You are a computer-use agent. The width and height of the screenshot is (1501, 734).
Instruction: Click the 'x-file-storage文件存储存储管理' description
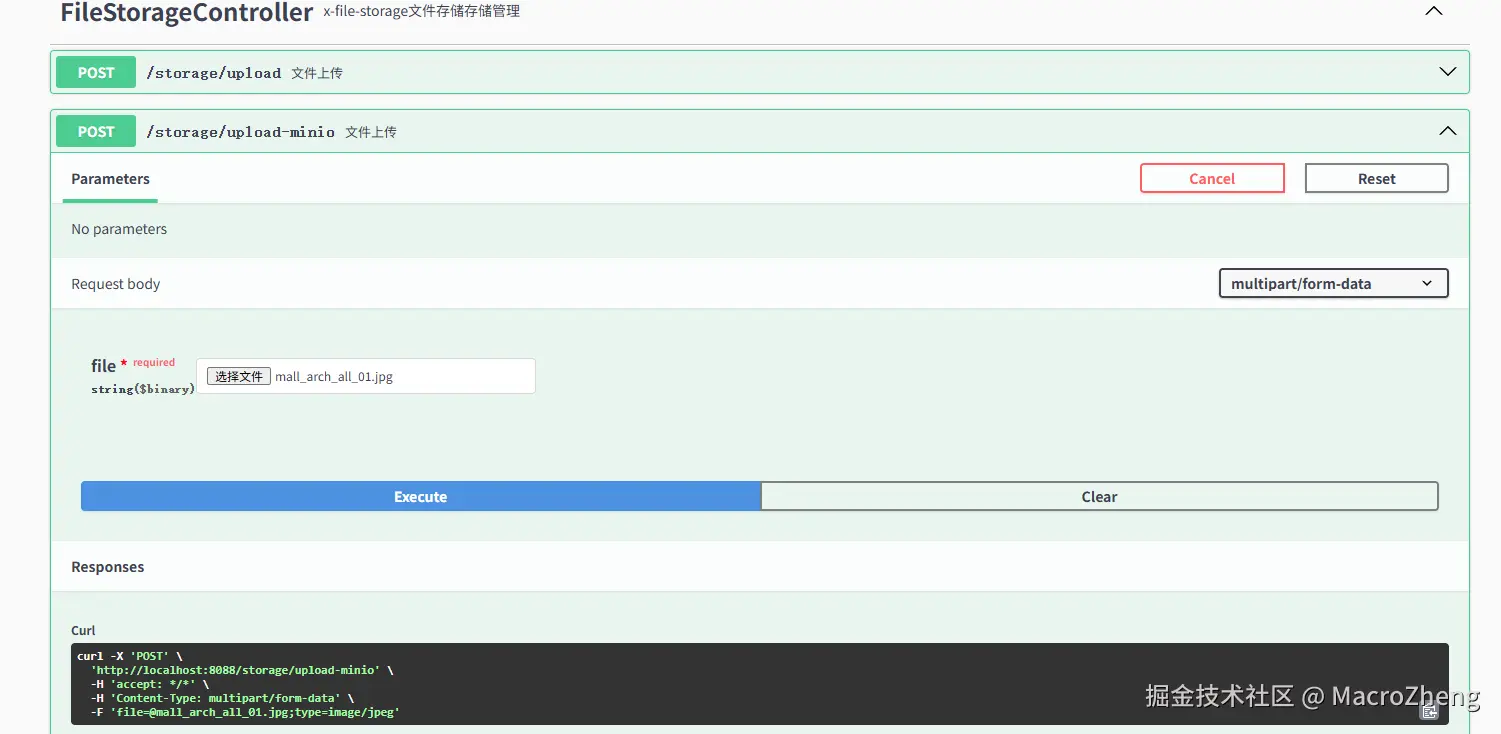click(421, 12)
